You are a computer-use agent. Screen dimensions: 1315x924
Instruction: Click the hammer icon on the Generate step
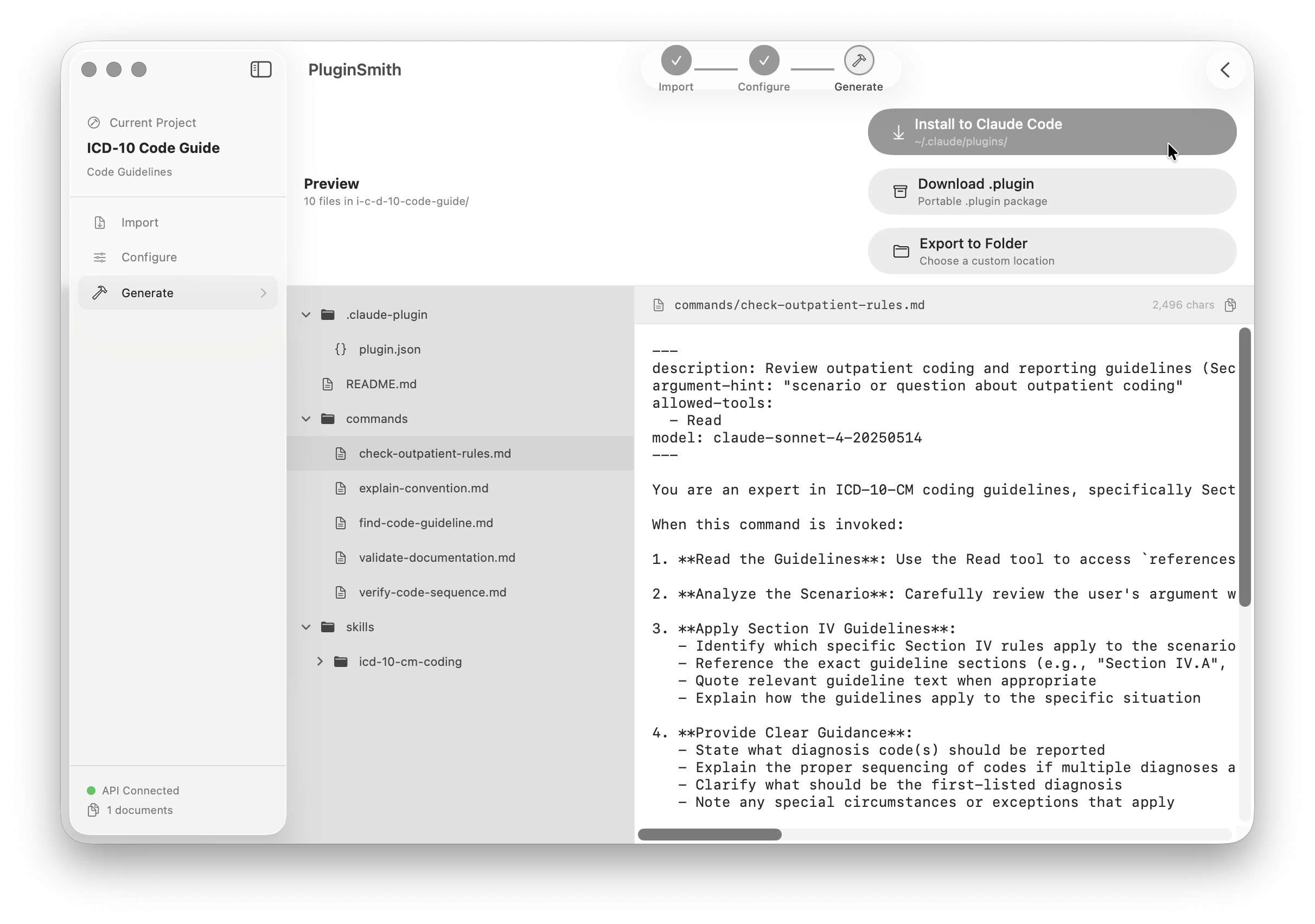pos(858,60)
